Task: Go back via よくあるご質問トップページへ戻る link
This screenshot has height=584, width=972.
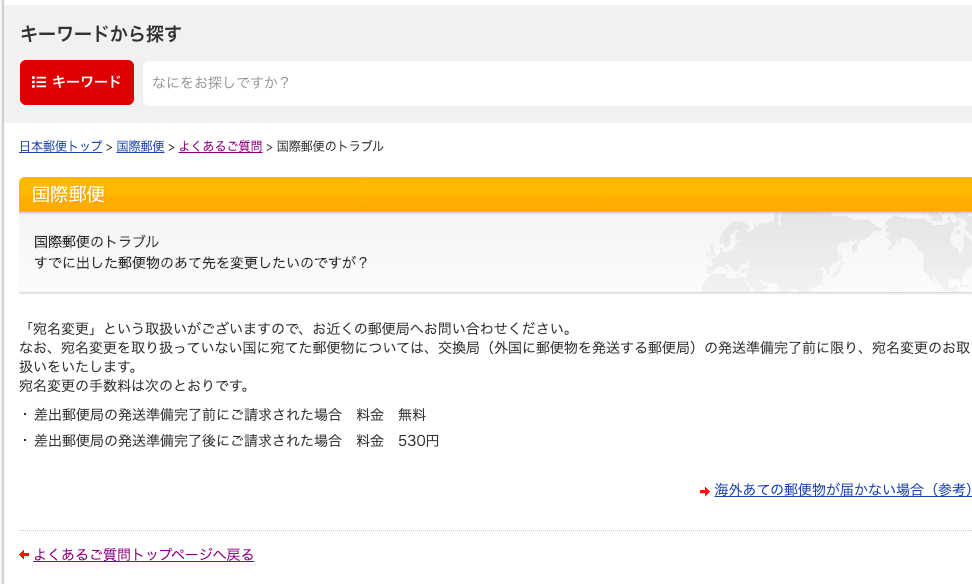Action: click(x=144, y=555)
